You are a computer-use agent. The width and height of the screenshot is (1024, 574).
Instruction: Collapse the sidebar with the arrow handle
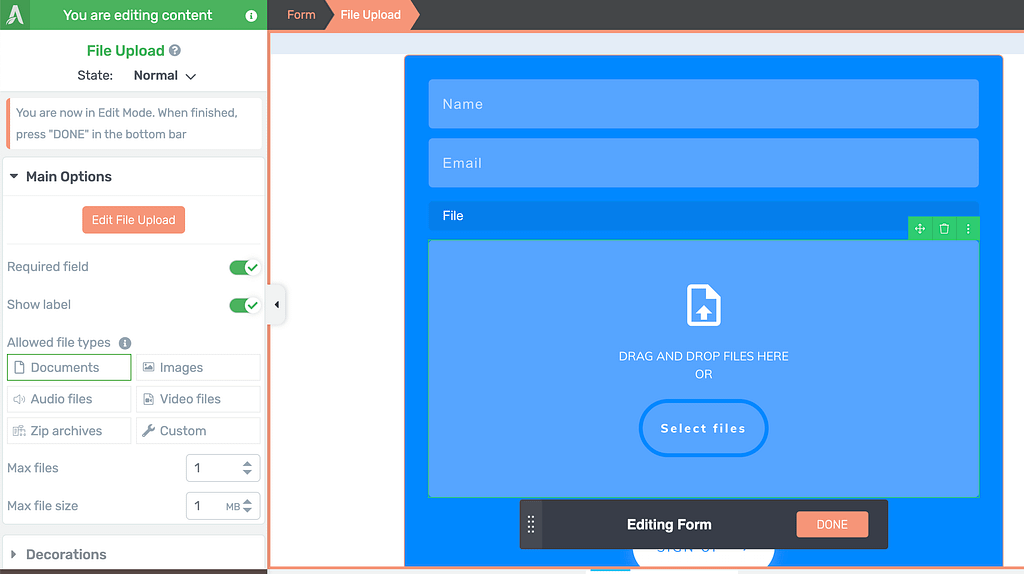coord(277,304)
